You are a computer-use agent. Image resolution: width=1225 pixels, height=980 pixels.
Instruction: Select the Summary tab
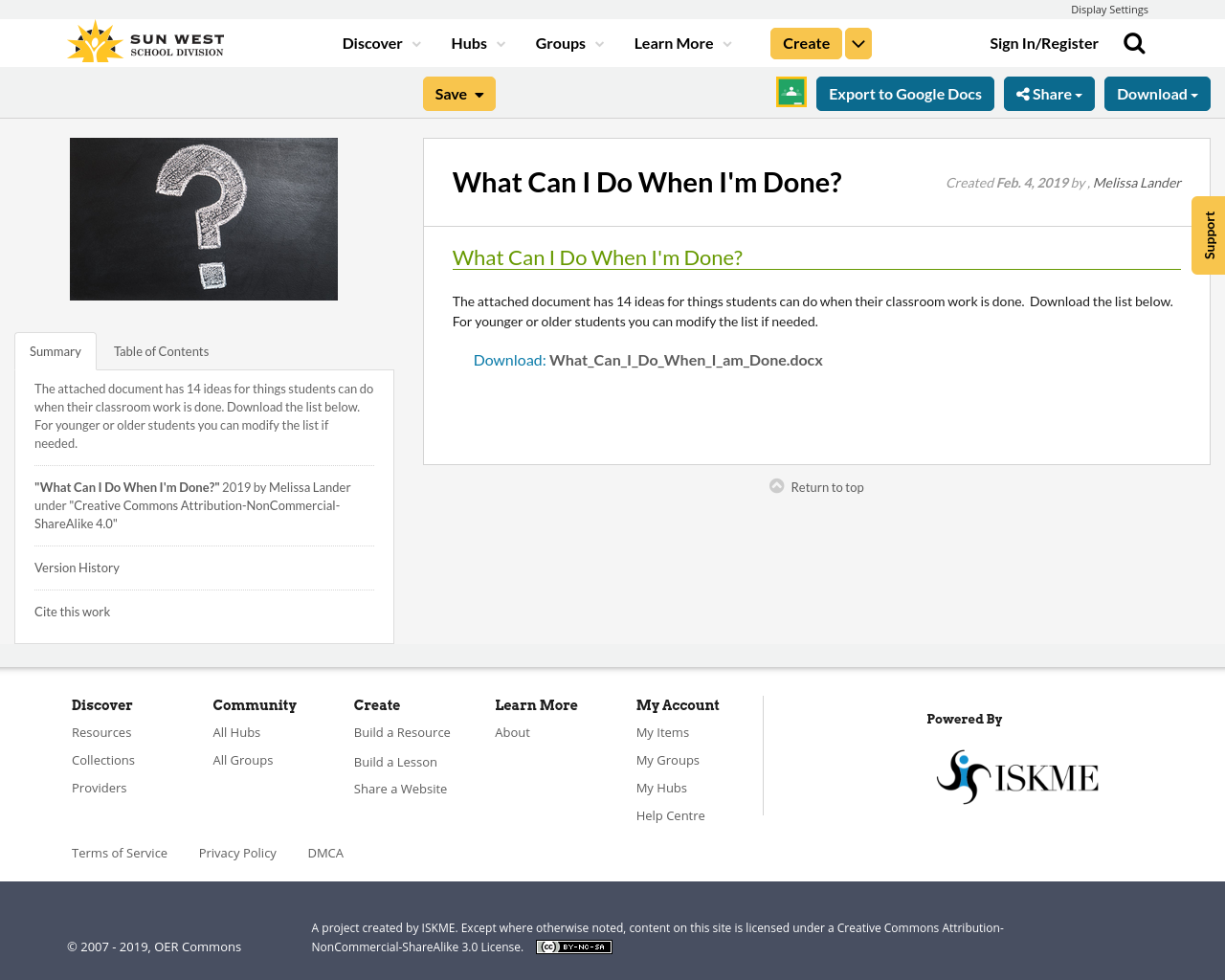(x=55, y=350)
